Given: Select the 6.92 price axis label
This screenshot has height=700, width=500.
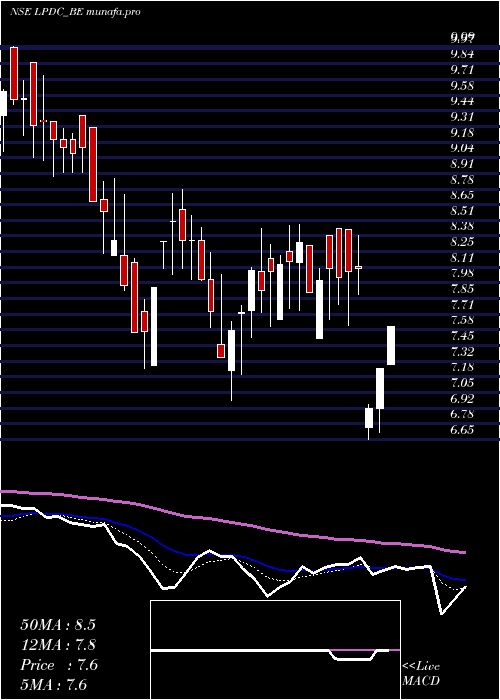Looking at the screenshot, I should [x=462, y=398].
